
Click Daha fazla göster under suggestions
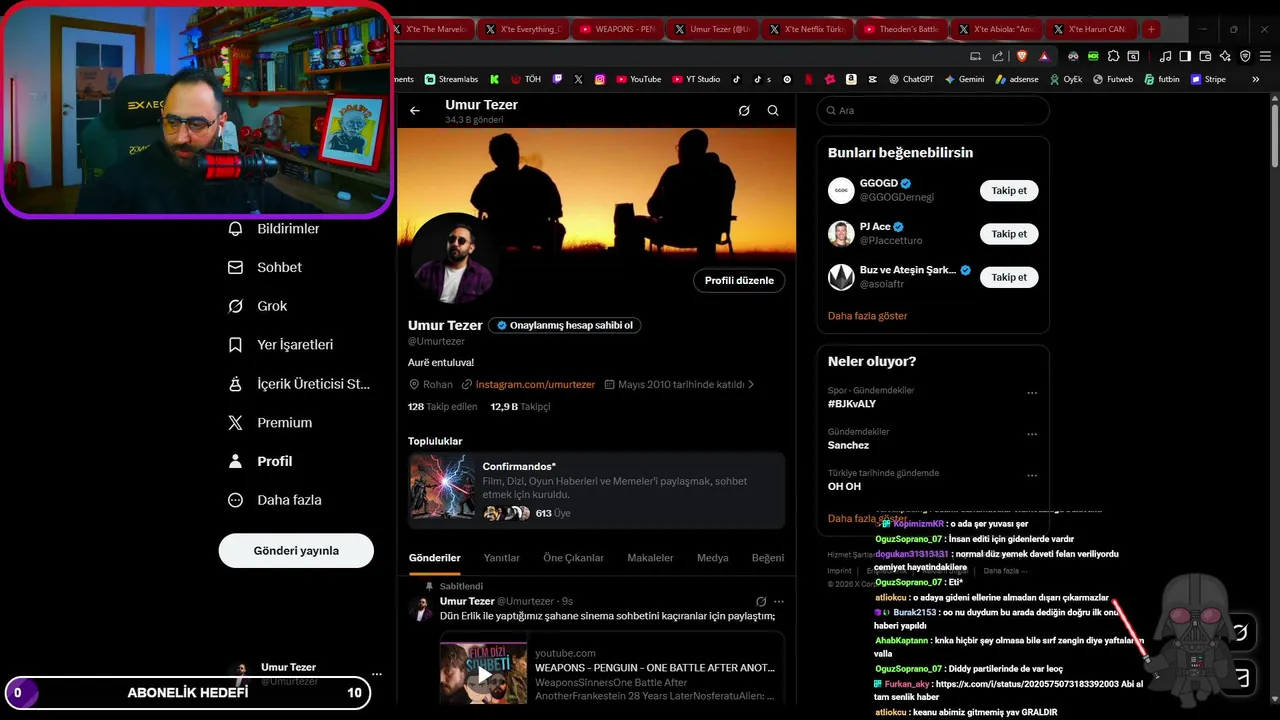[867, 316]
